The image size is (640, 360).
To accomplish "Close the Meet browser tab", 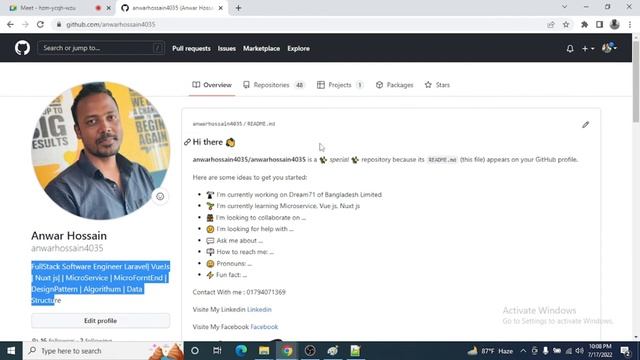I will [x=109, y=8].
